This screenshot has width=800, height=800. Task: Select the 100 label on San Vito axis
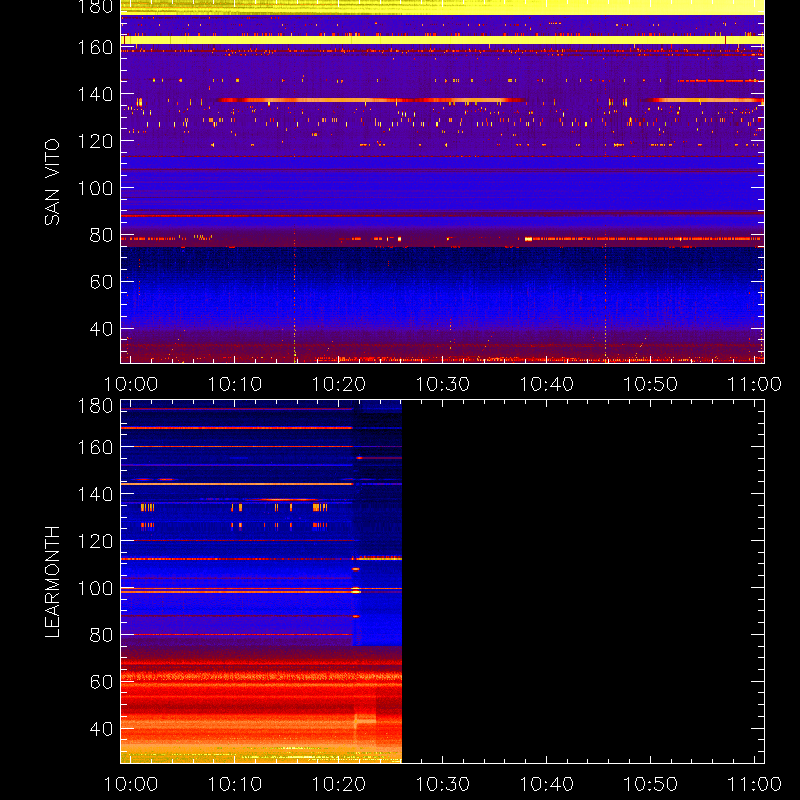coord(95,188)
